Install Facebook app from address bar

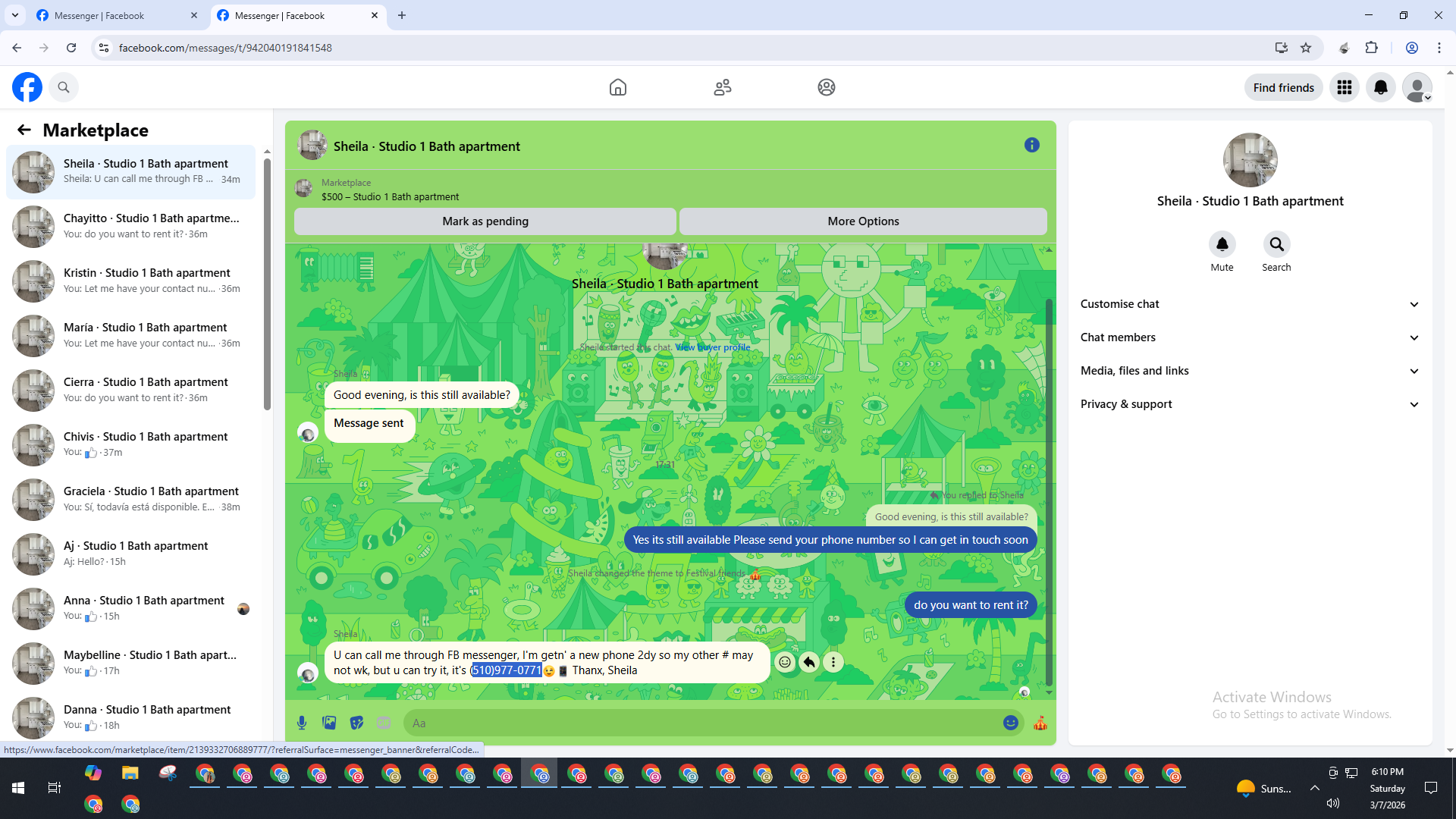pos(1282,48)
